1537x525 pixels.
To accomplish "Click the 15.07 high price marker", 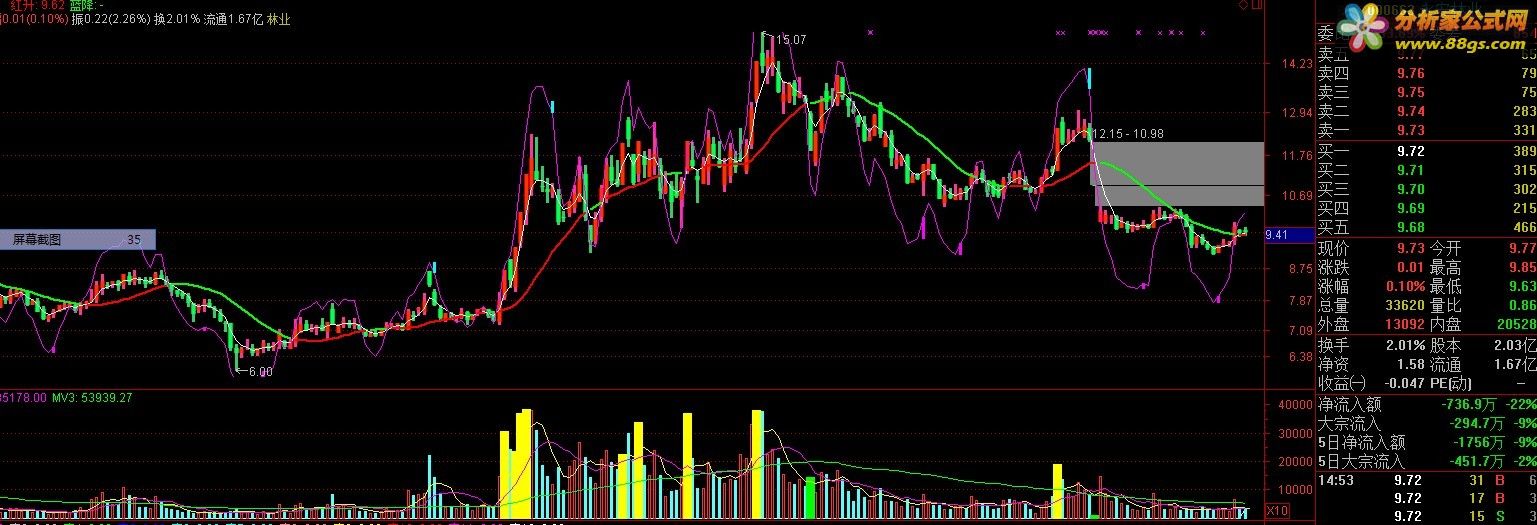I will [791, 39].
